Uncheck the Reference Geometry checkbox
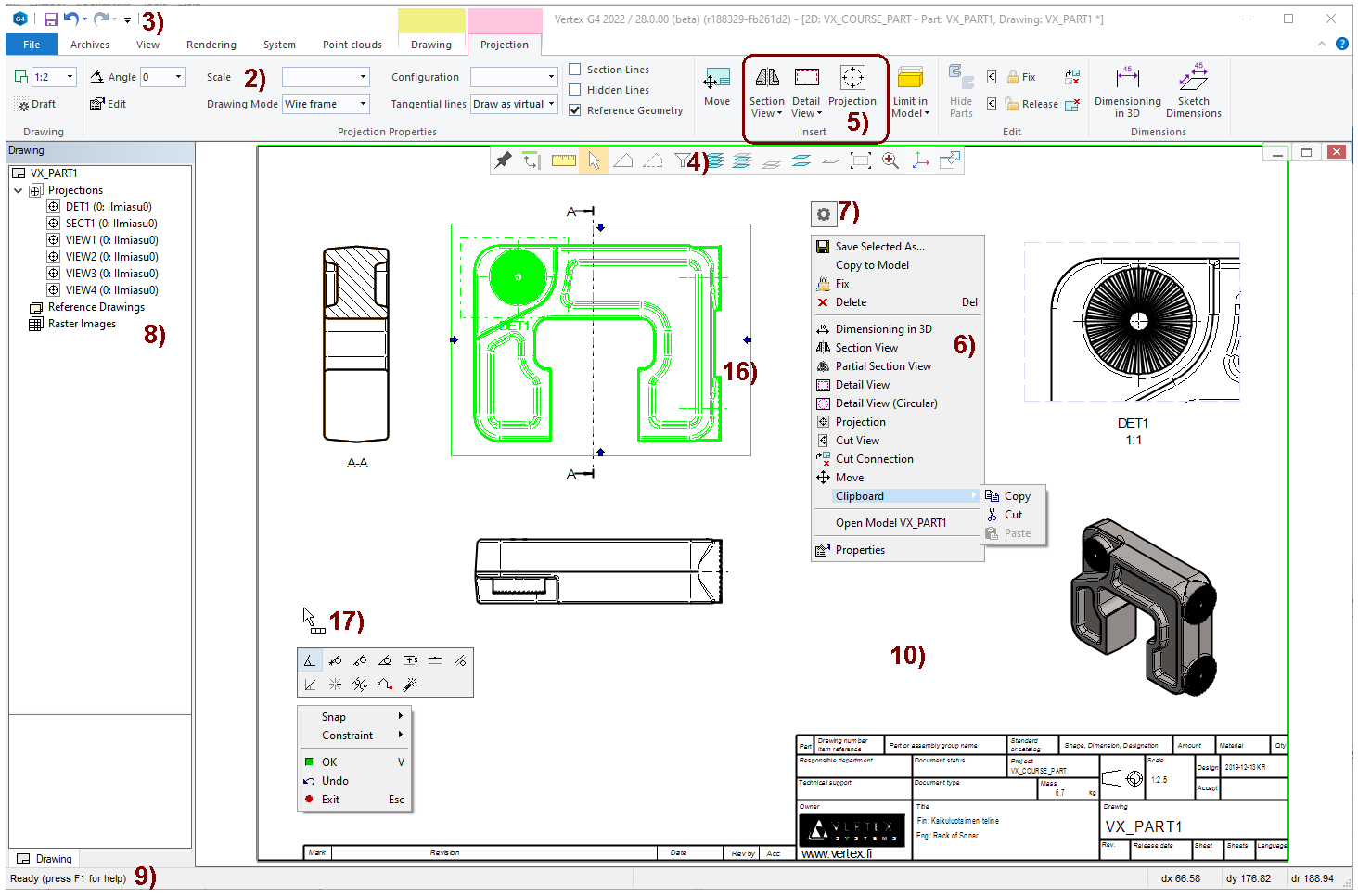Viewport: 1358px width, 896px height. [575, 110]
